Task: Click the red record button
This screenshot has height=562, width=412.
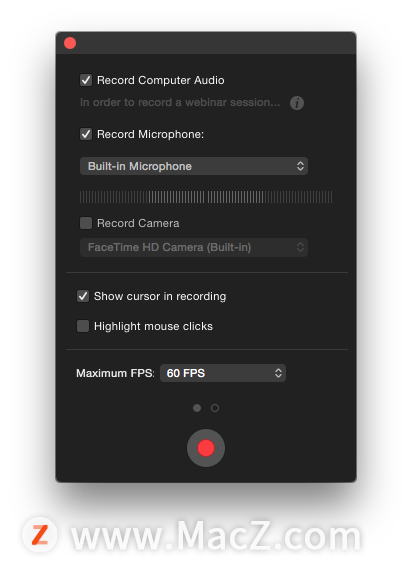Action: [x=206, y=448]
